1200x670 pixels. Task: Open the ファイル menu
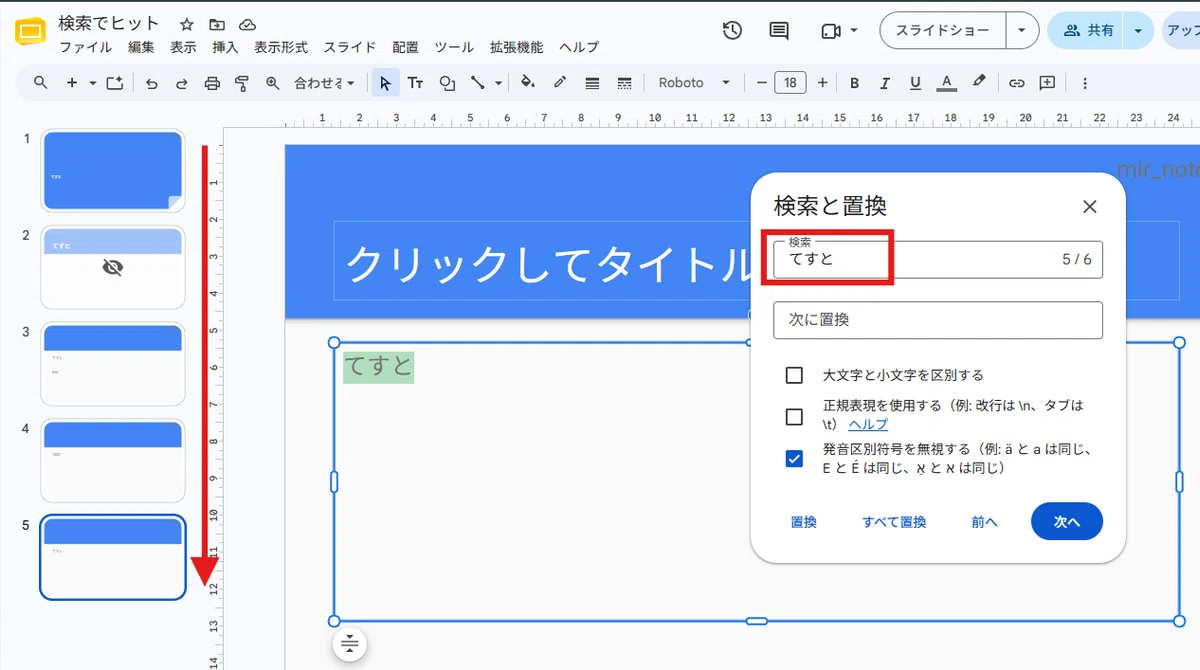click(x=85, y=47)
